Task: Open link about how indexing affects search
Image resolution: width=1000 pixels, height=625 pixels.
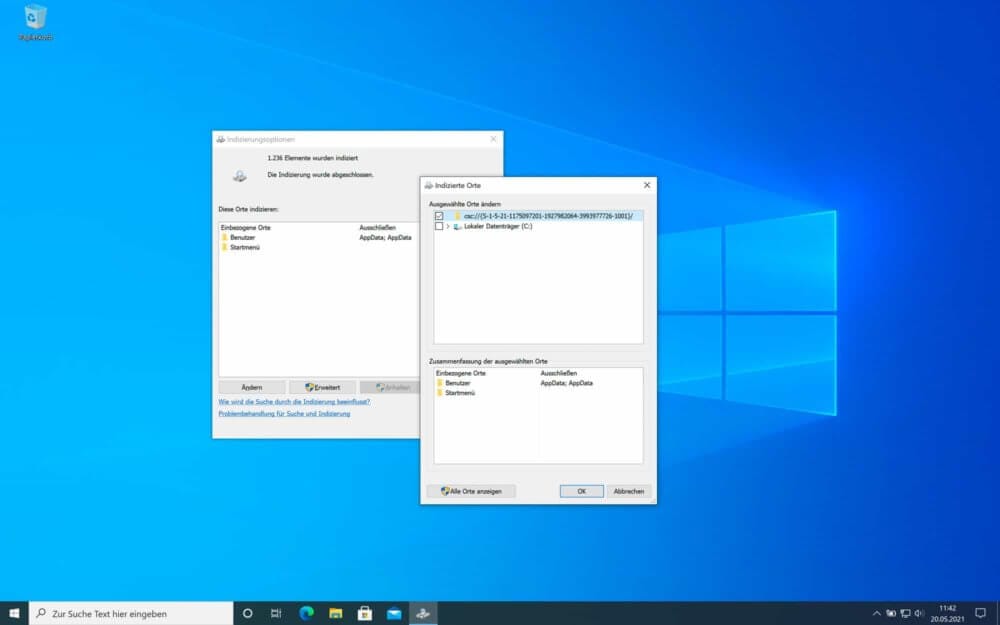Action: (x=294, y=402)
